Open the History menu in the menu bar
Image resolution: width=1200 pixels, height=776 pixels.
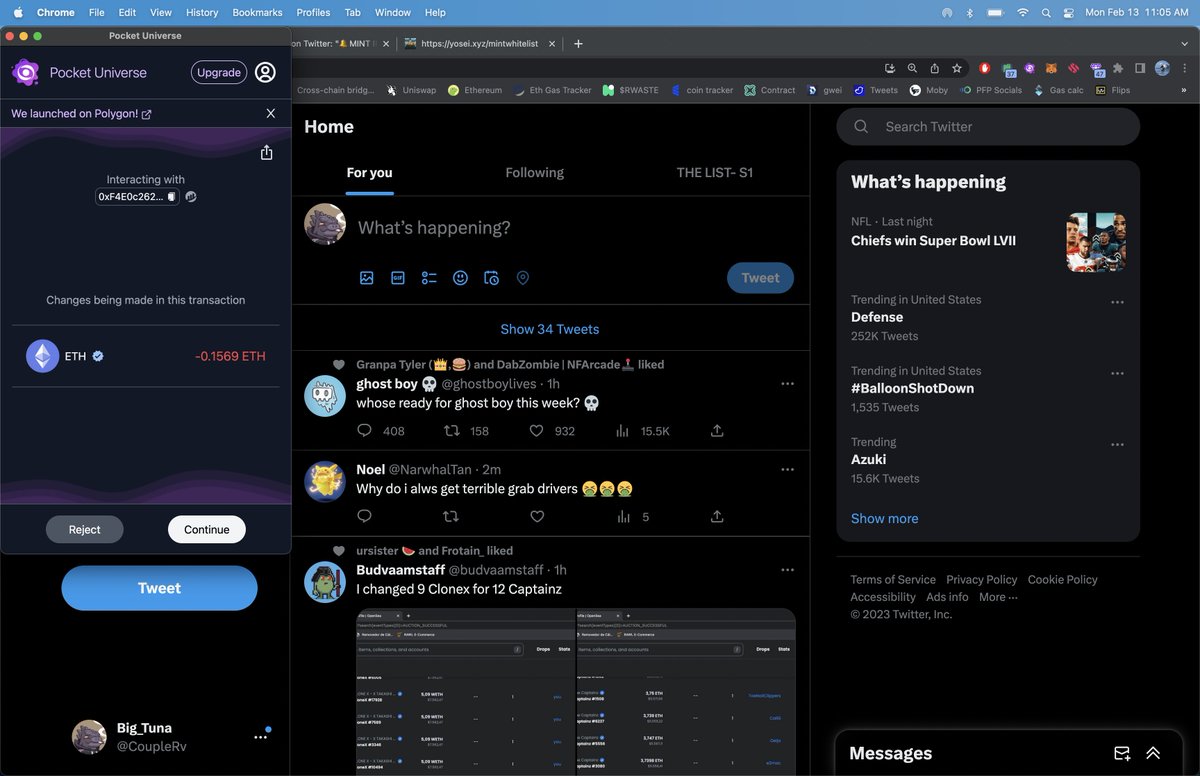202,12
